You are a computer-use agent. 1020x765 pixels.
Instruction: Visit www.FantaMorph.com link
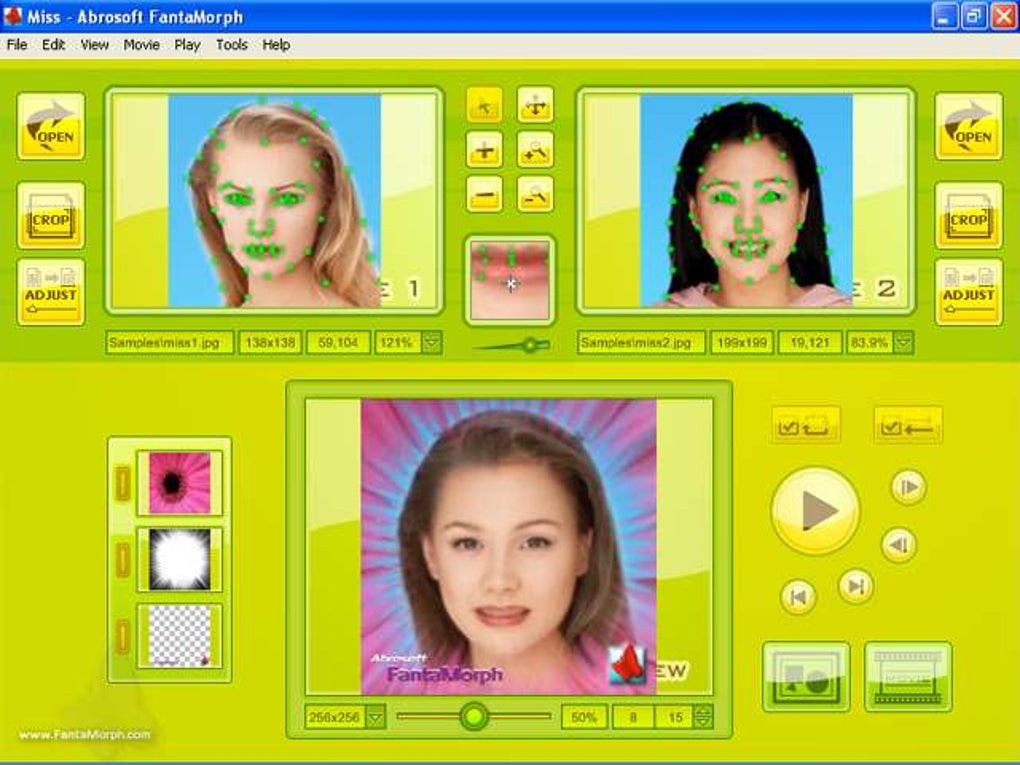[85, 734]
